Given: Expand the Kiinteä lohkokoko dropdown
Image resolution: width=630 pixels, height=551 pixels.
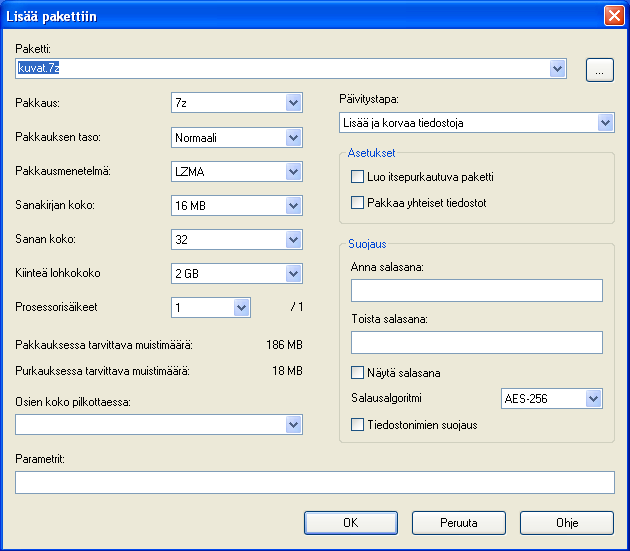Looking at the screenshot, I should [237, 274].
